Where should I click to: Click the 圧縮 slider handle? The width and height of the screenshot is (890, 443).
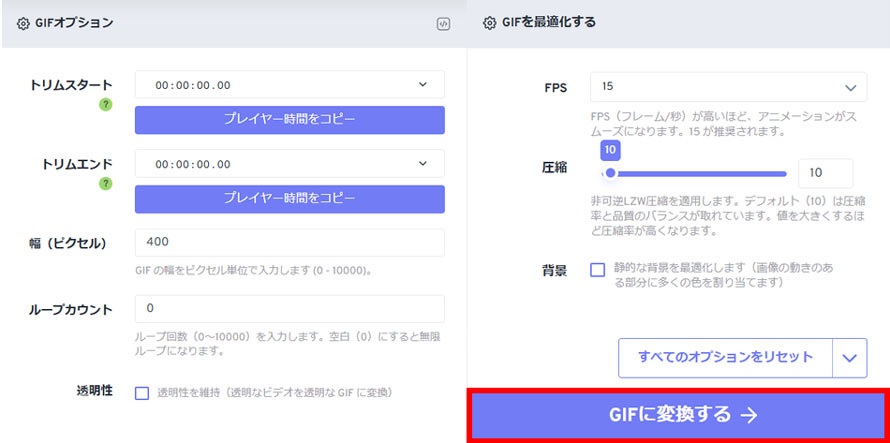tap(610, 173)
